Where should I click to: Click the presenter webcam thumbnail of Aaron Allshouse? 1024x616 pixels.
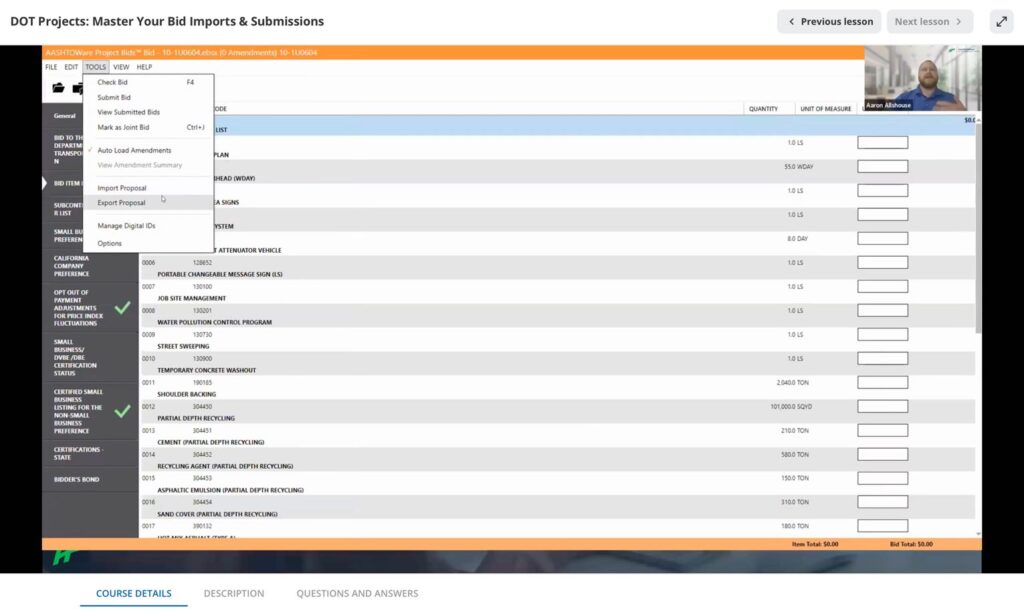tap(922, 78)
